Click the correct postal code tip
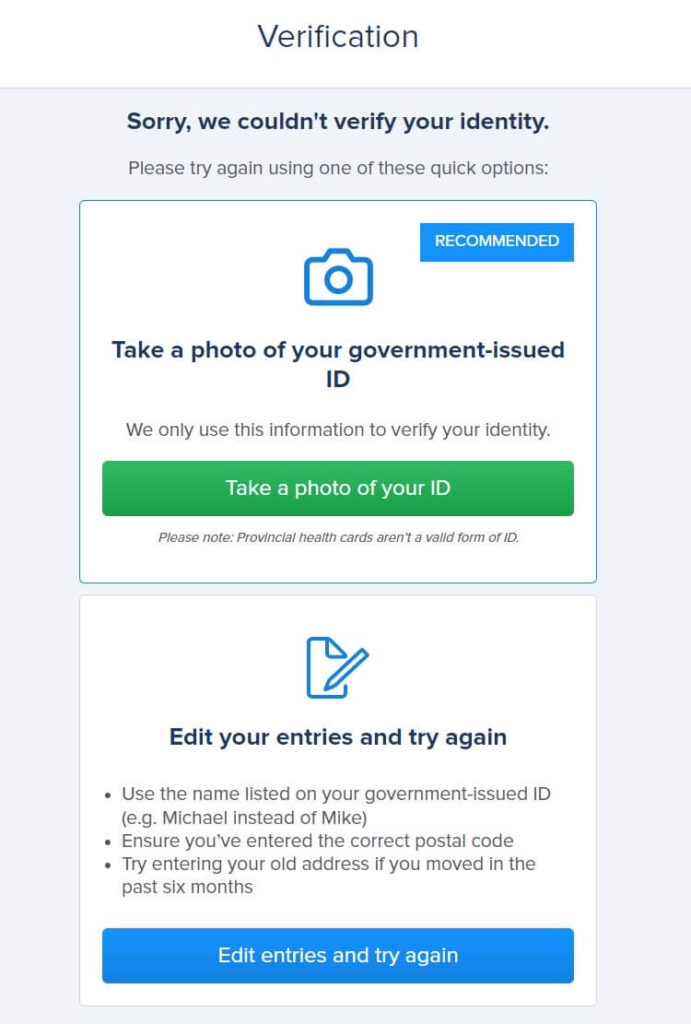 (x=317, y=840)
